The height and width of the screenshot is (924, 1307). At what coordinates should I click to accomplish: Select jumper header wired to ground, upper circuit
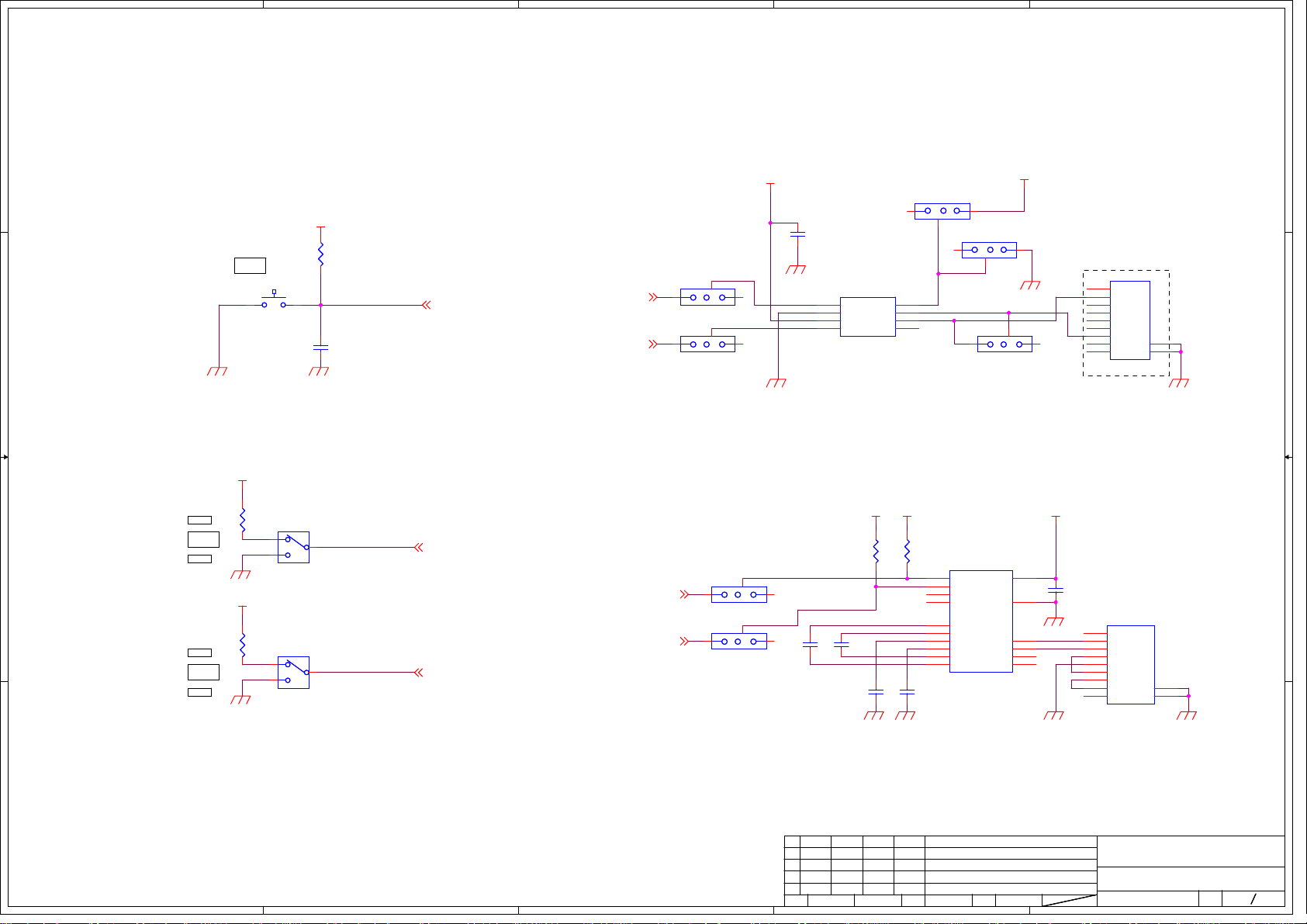coord(989,250)
